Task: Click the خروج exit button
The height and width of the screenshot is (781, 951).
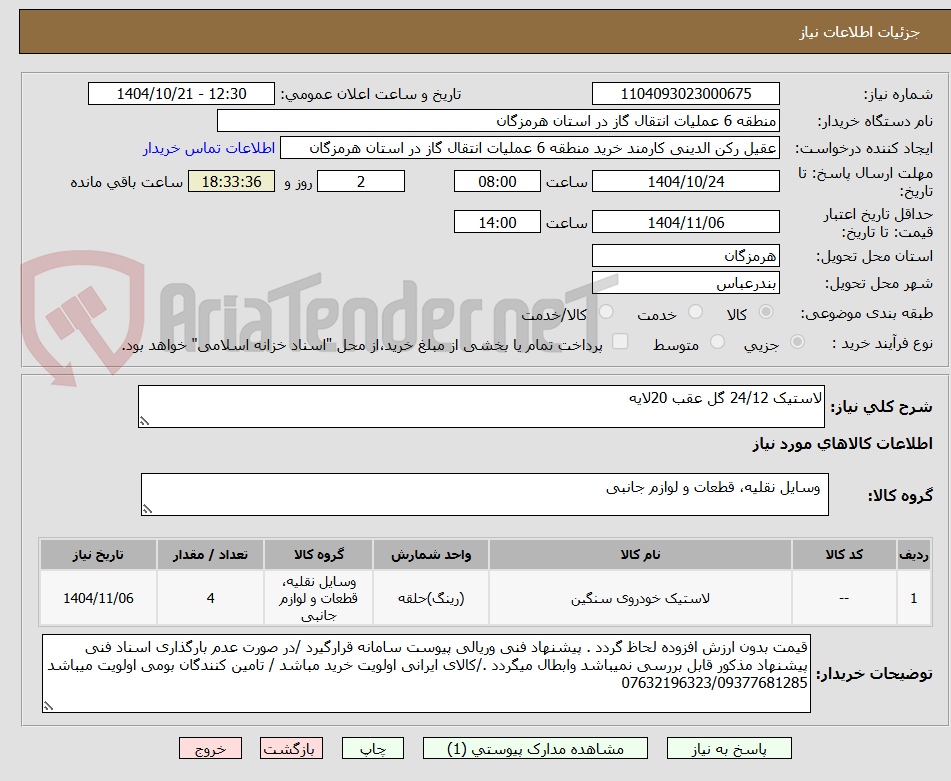Action: [210, 748]
